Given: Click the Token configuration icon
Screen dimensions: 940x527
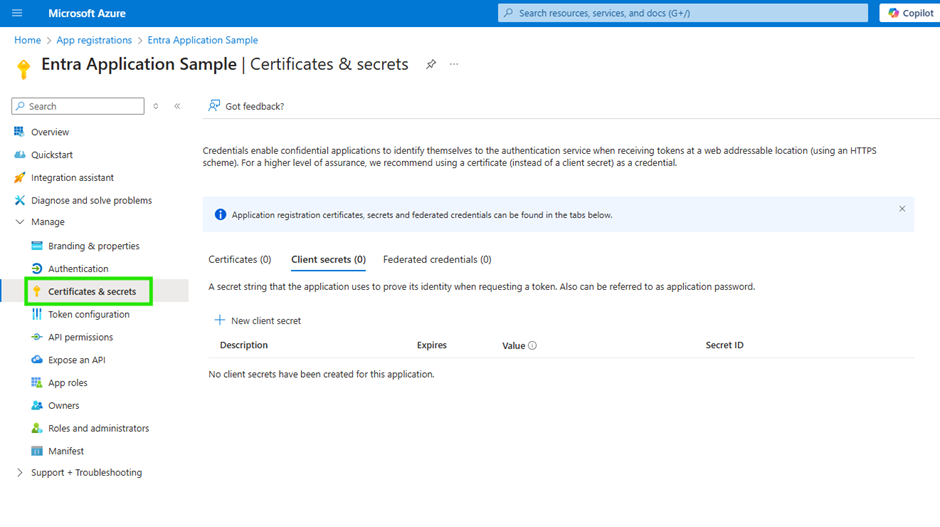Looking at the screenshot, I should [37, 314].
